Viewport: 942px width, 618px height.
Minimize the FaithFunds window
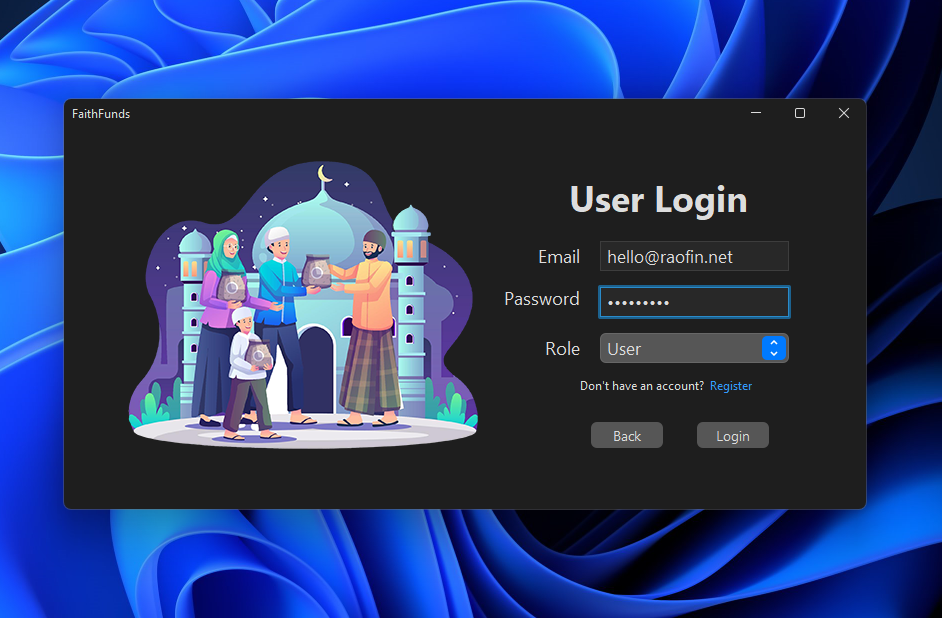pos(757,113)
